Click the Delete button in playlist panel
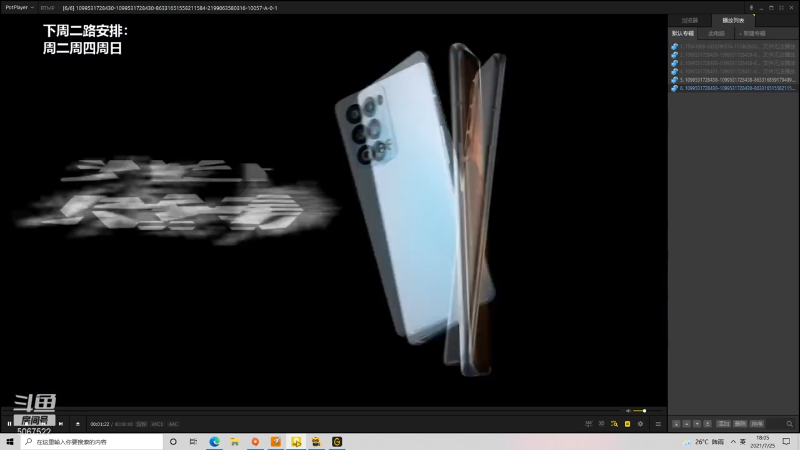The height and width of the screenshot is (450, 800). [740, 424]
